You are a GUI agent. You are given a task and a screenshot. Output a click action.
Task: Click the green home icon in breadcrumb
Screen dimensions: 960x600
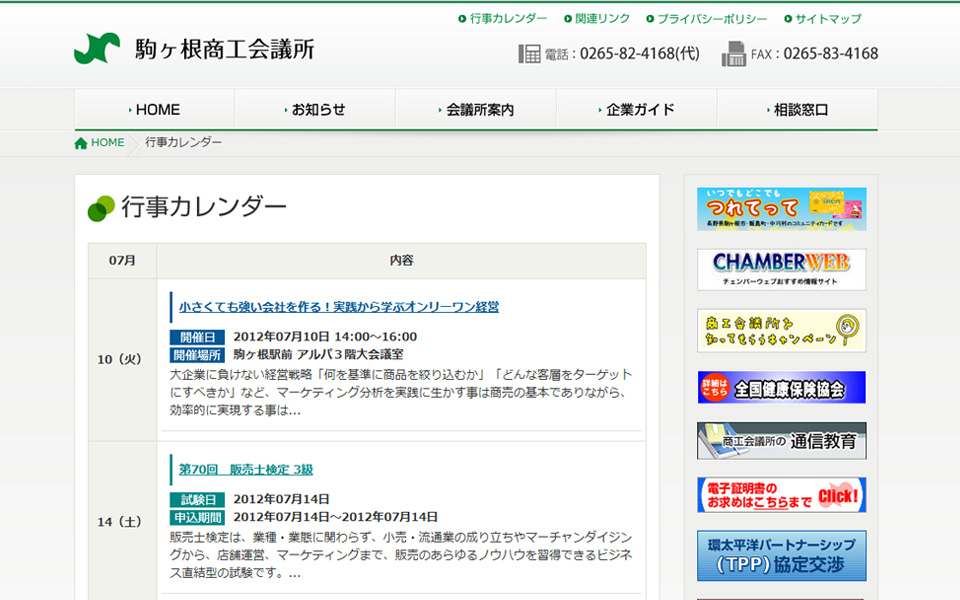coord(81,143)
